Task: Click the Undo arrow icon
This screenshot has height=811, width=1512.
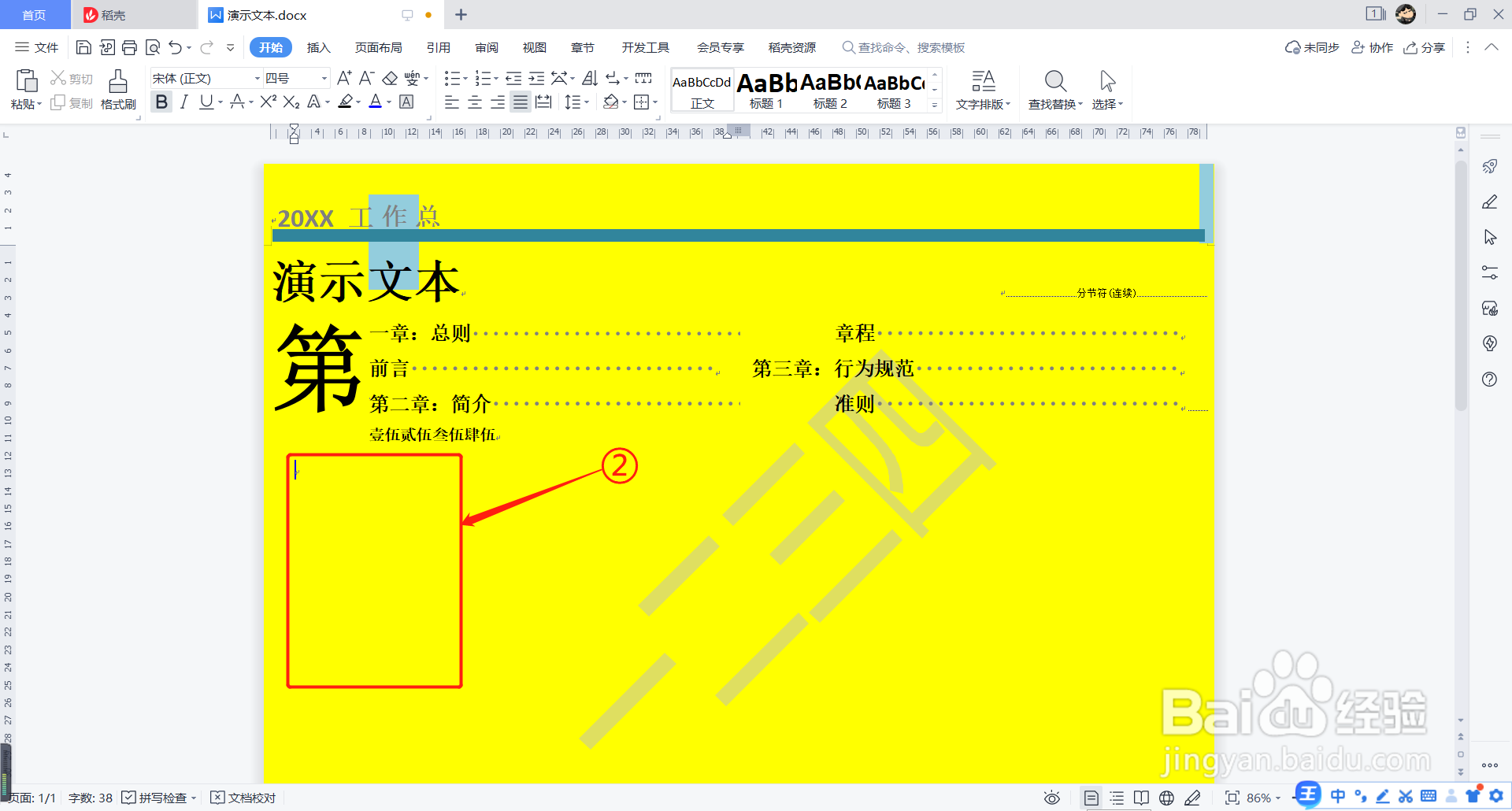Action: pyautogui.click(x=175, y=47)
